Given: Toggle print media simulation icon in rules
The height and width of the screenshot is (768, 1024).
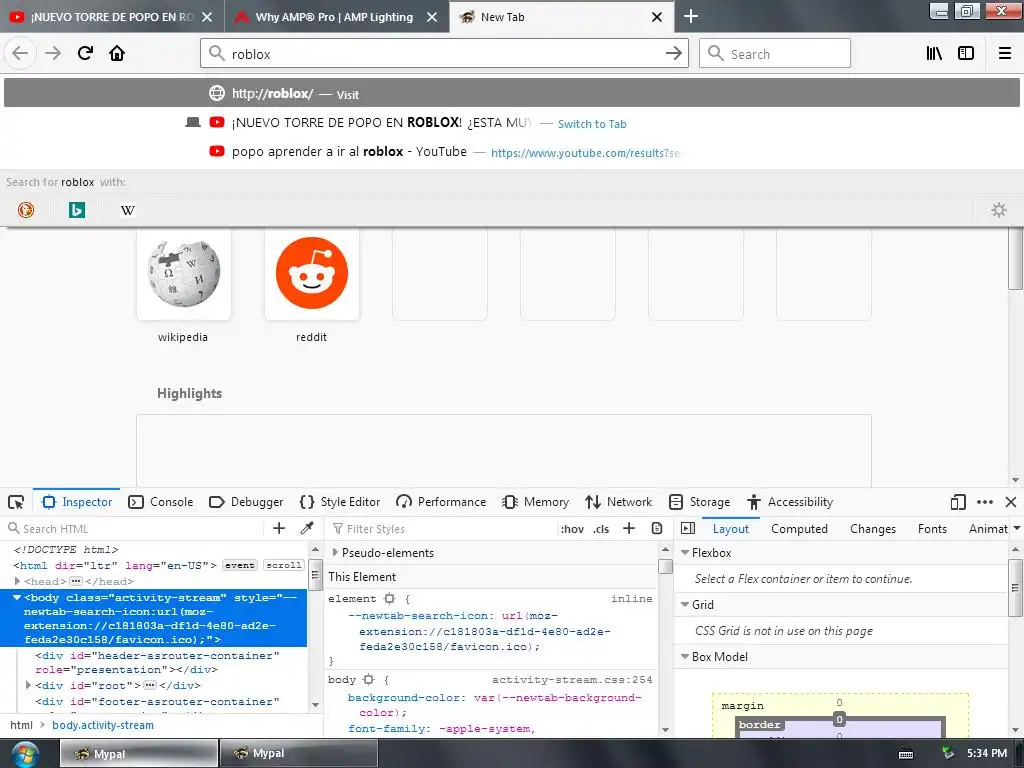Looking at the screenshot, I should 657,528.
